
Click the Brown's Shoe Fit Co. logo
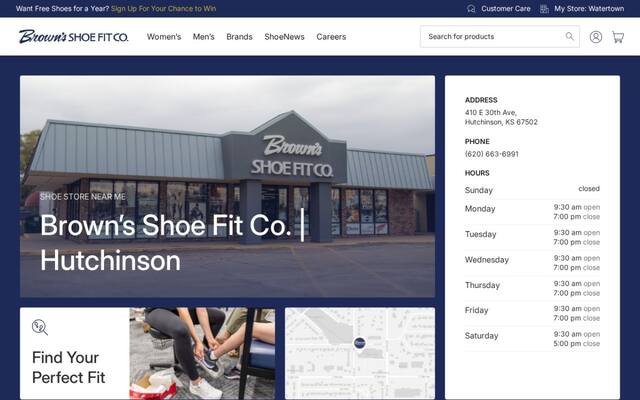click(73, 37)
